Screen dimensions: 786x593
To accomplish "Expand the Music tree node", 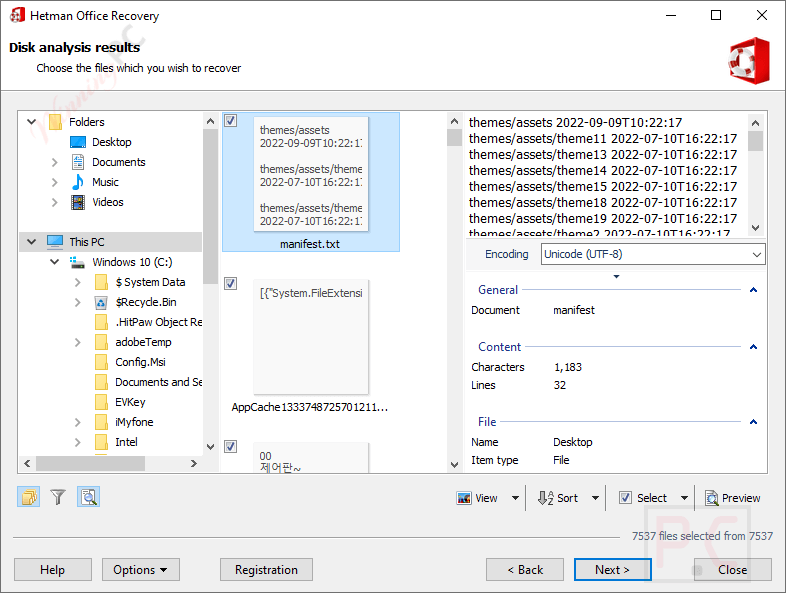I will (55, 182).
